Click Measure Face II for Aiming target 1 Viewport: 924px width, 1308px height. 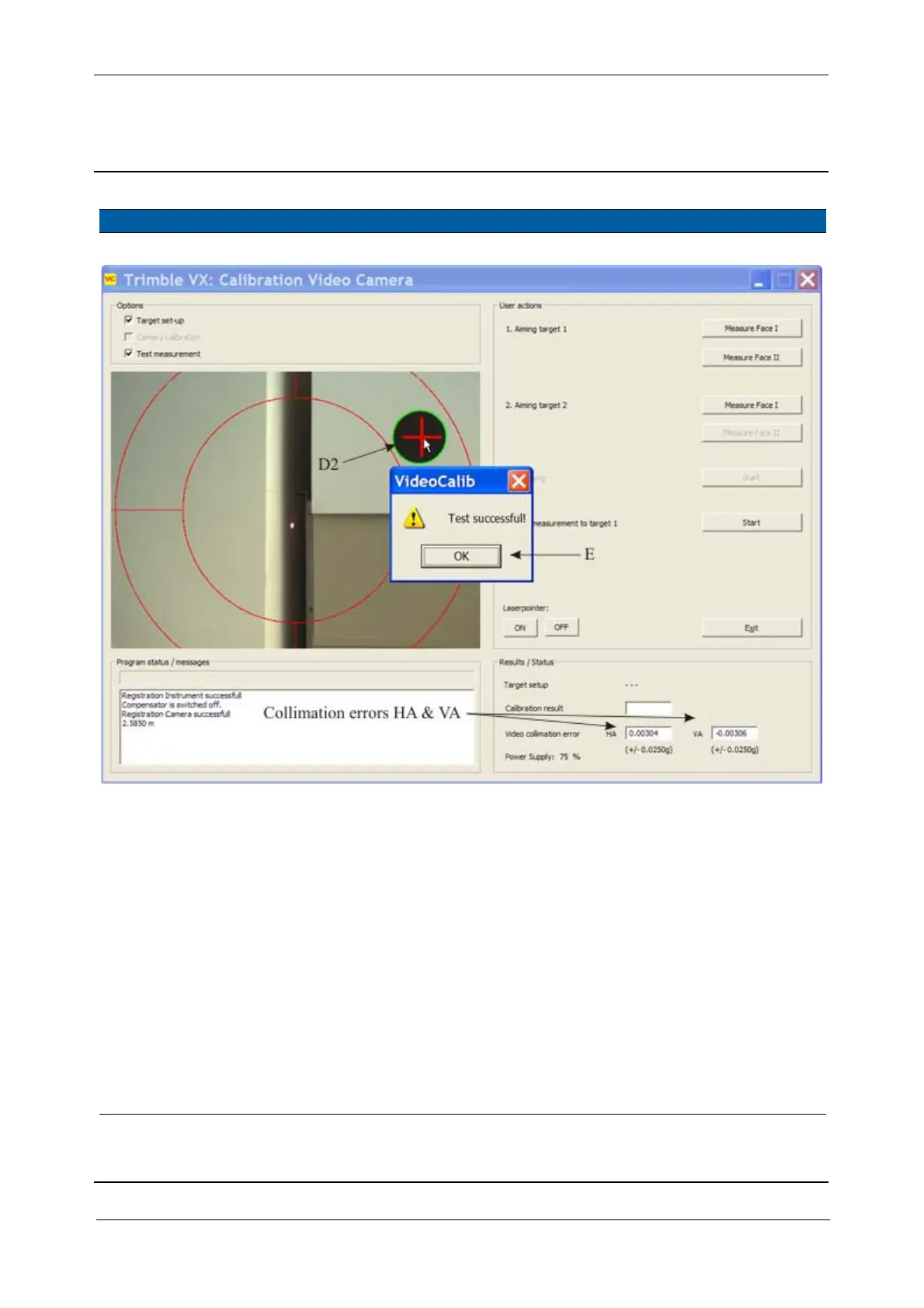point(752,357)
